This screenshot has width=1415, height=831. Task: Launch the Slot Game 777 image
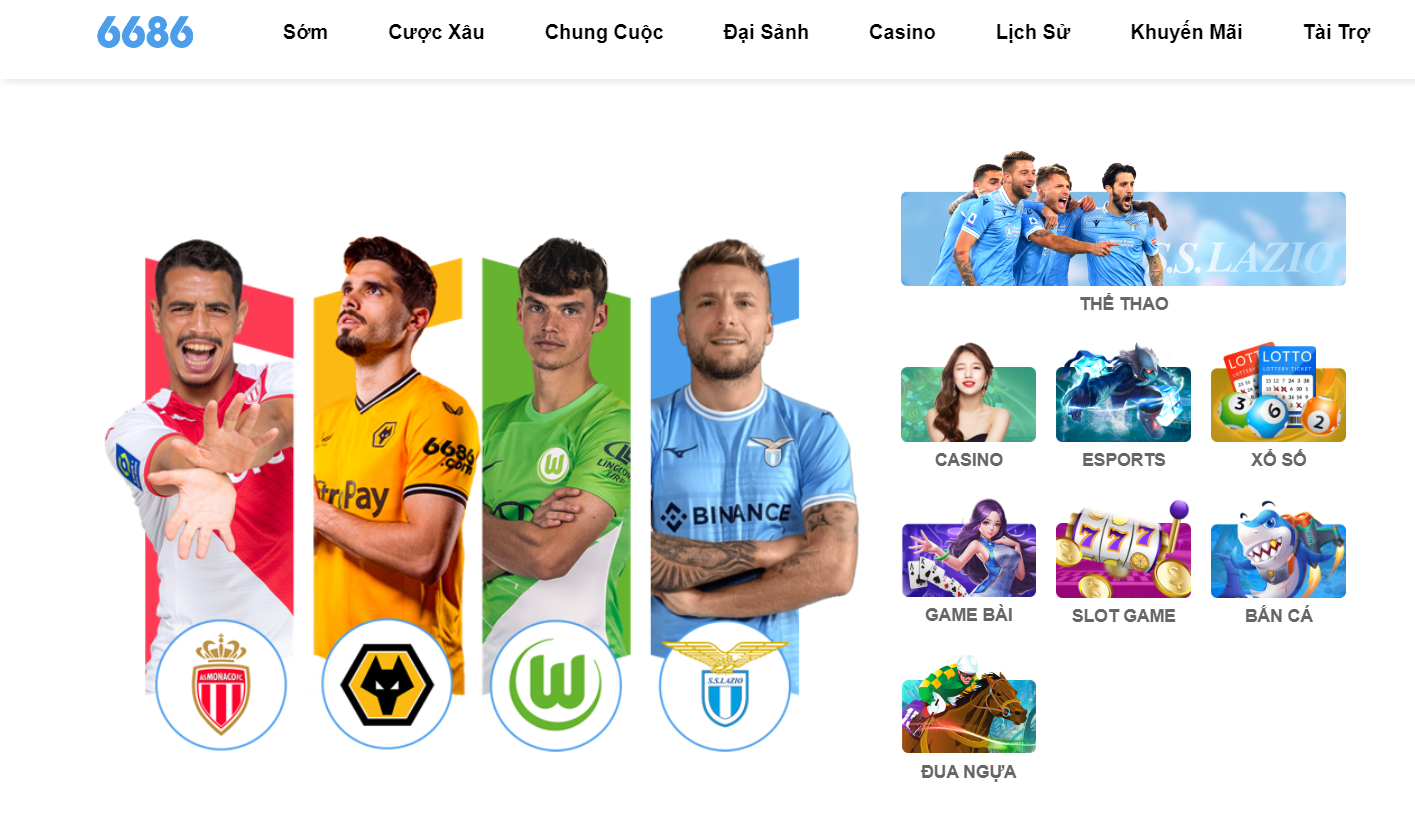click(x=1123, y=549)
